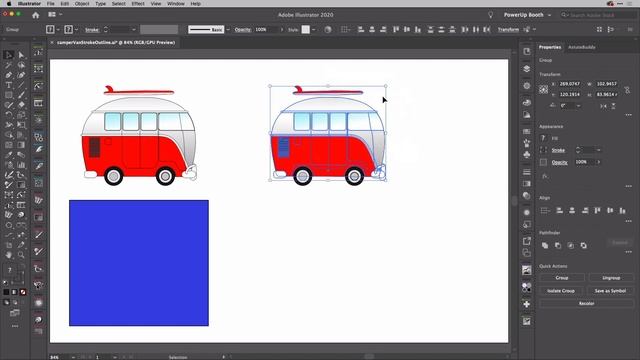Open the PowerUp Booth workspace dropdown

coord(527,15)
